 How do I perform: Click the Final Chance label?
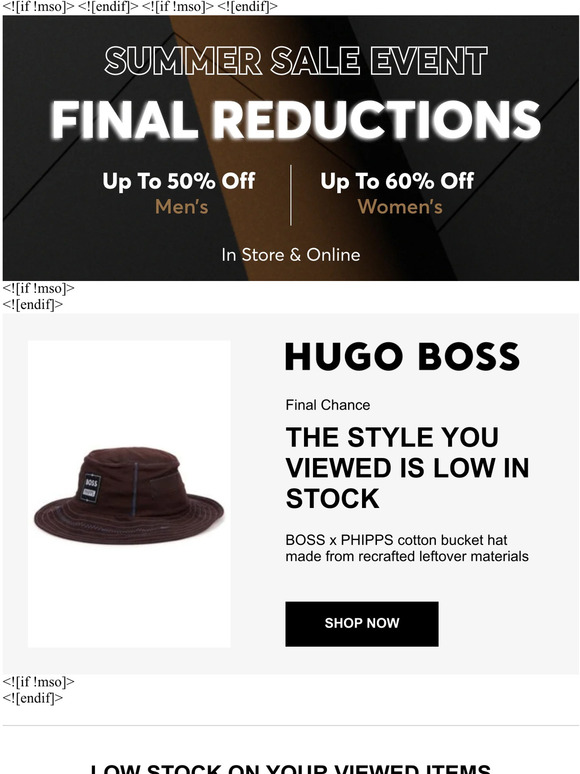click(x=328, y=405)
